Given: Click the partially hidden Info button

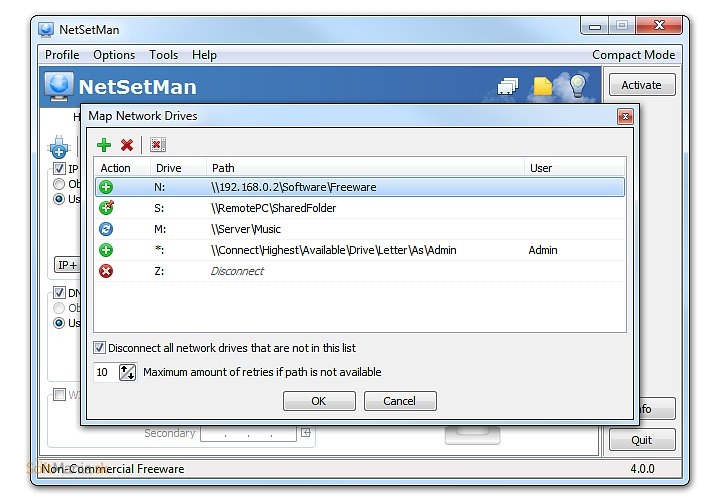Looking at the screenshot, I should tap(657, 409).
